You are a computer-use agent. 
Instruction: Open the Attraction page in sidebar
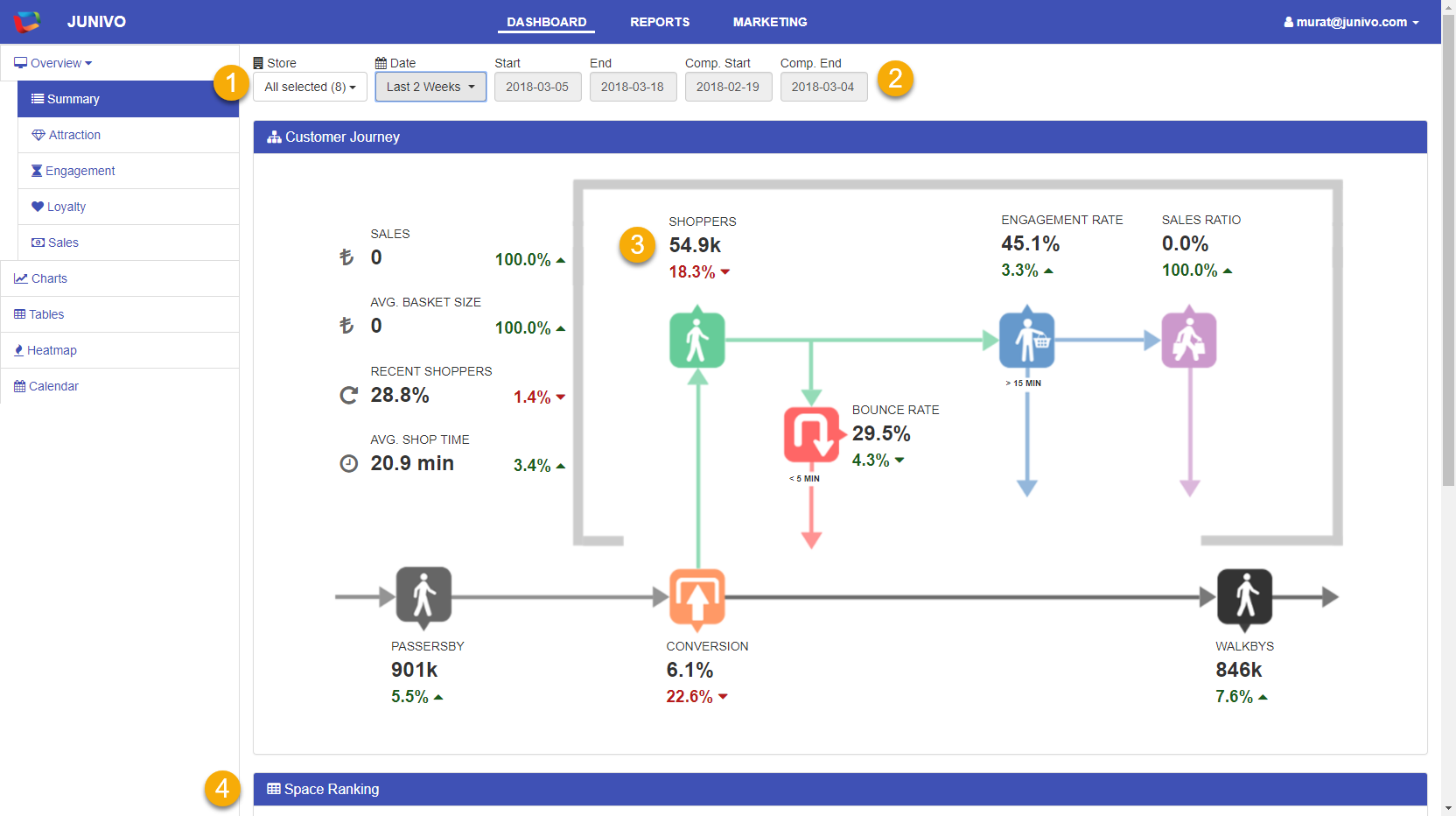click(74, 135)
